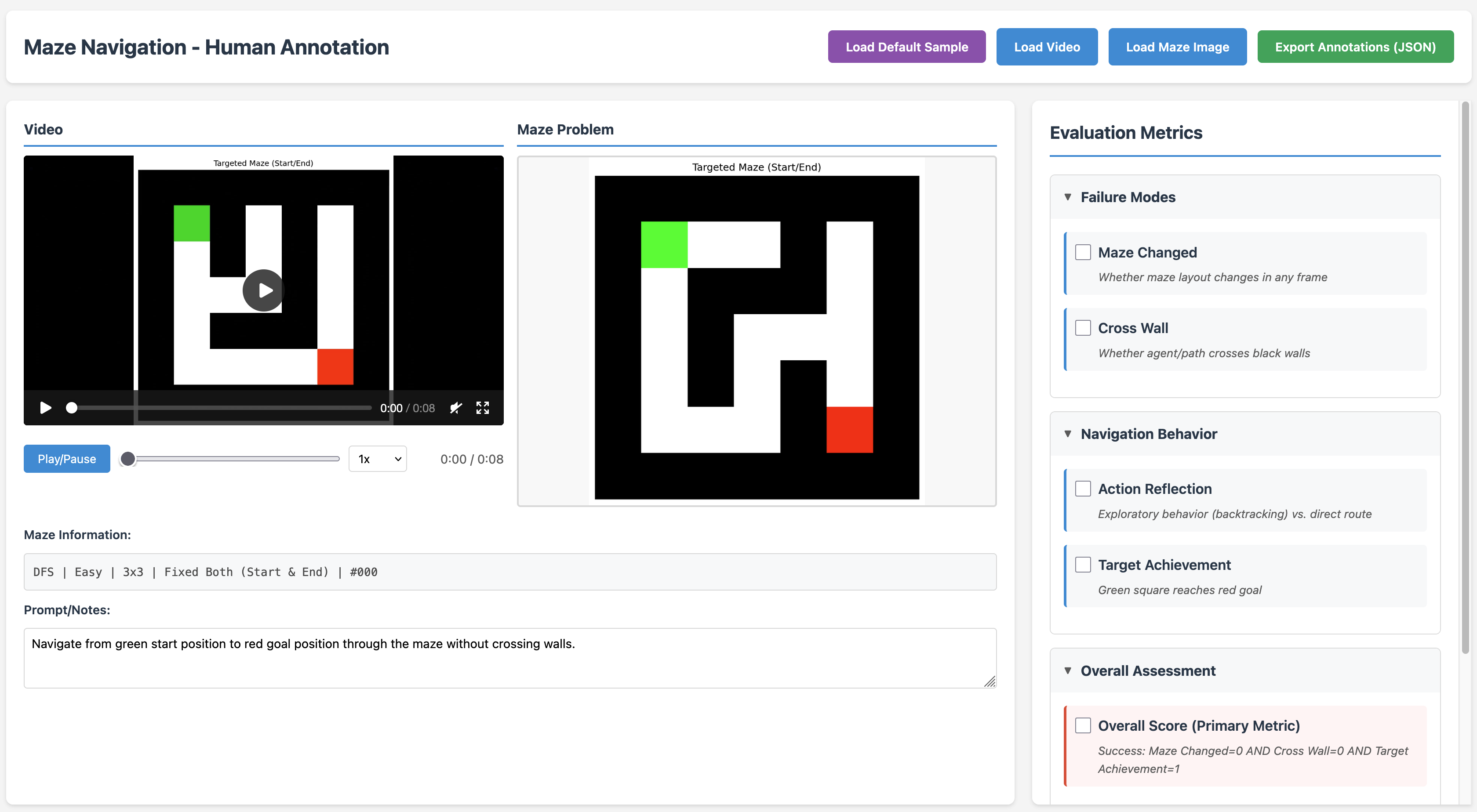Image resolution: width=1477 pixels, height=812 pixels.
Task: Click Load Maze Image button
Action: point(1177,47)
